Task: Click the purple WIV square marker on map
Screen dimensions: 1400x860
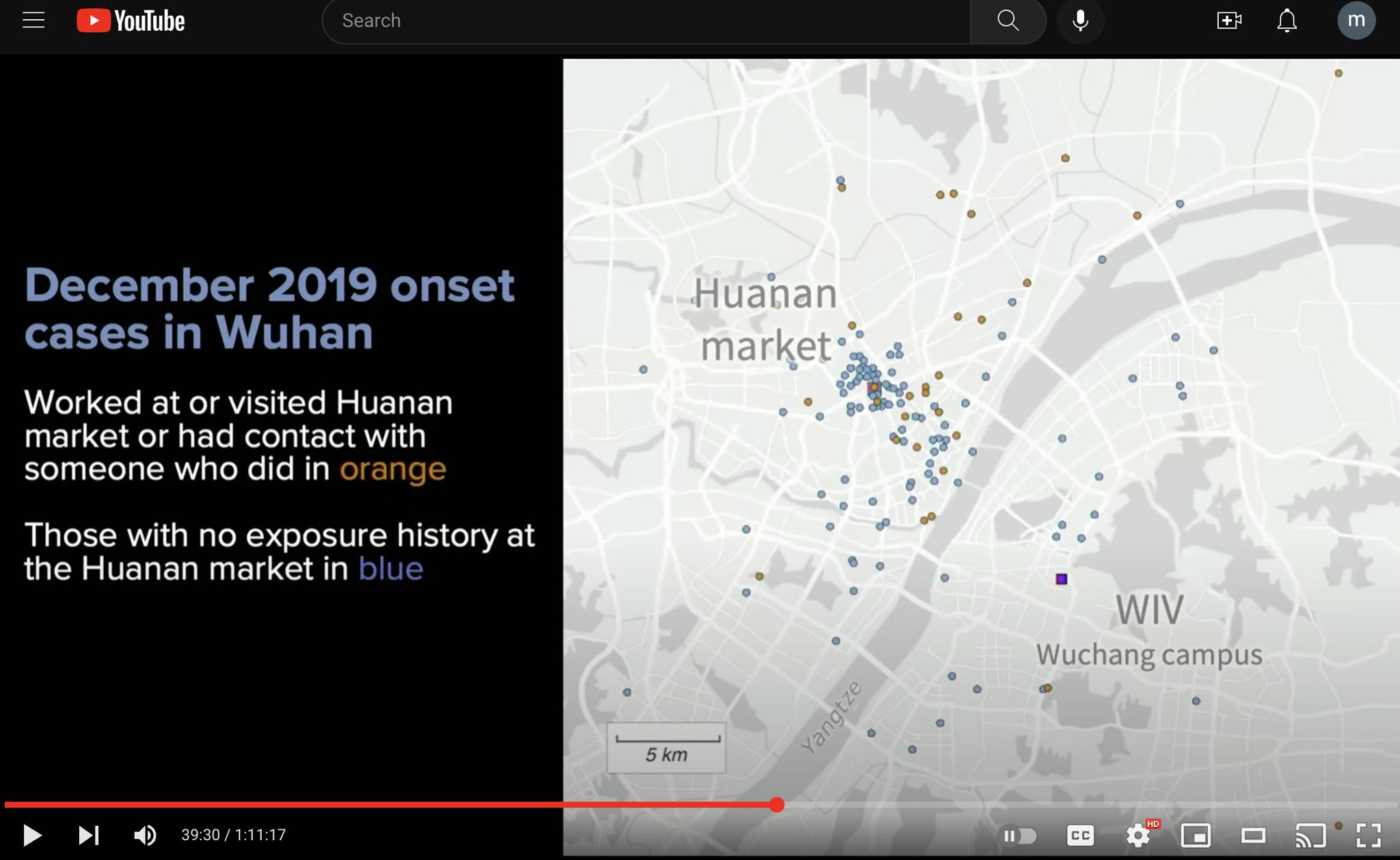Action: (x=1061, y=579)
